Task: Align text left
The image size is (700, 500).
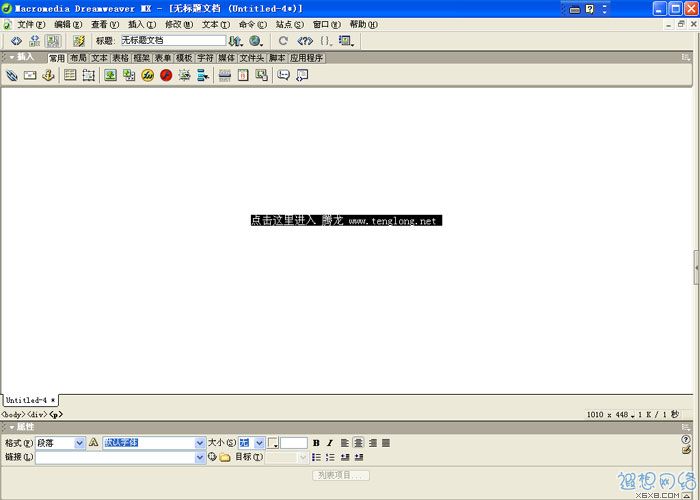Action: pos(345,443)
